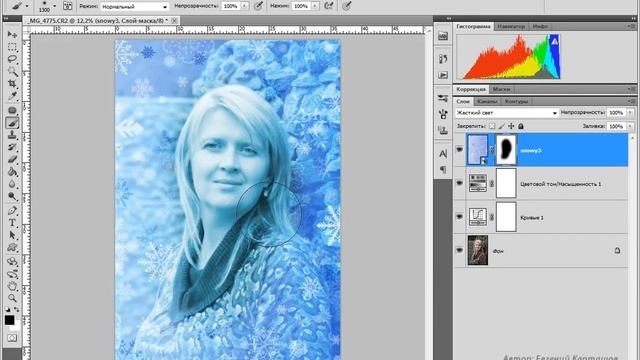Viewport: 640px width, 360px height.
Task: Toggle tablet pressure for size
Action: [347, 6]
